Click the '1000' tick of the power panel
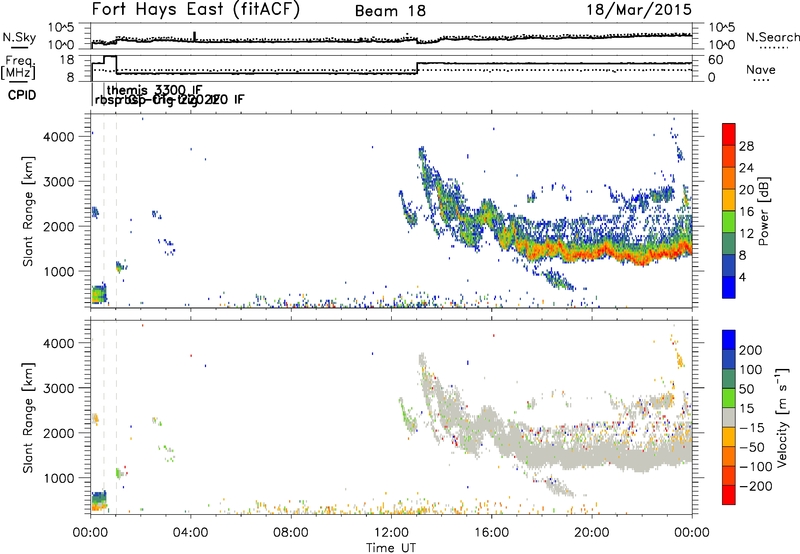800x554 pixels. pyautogui.click(x=59, y=271)
